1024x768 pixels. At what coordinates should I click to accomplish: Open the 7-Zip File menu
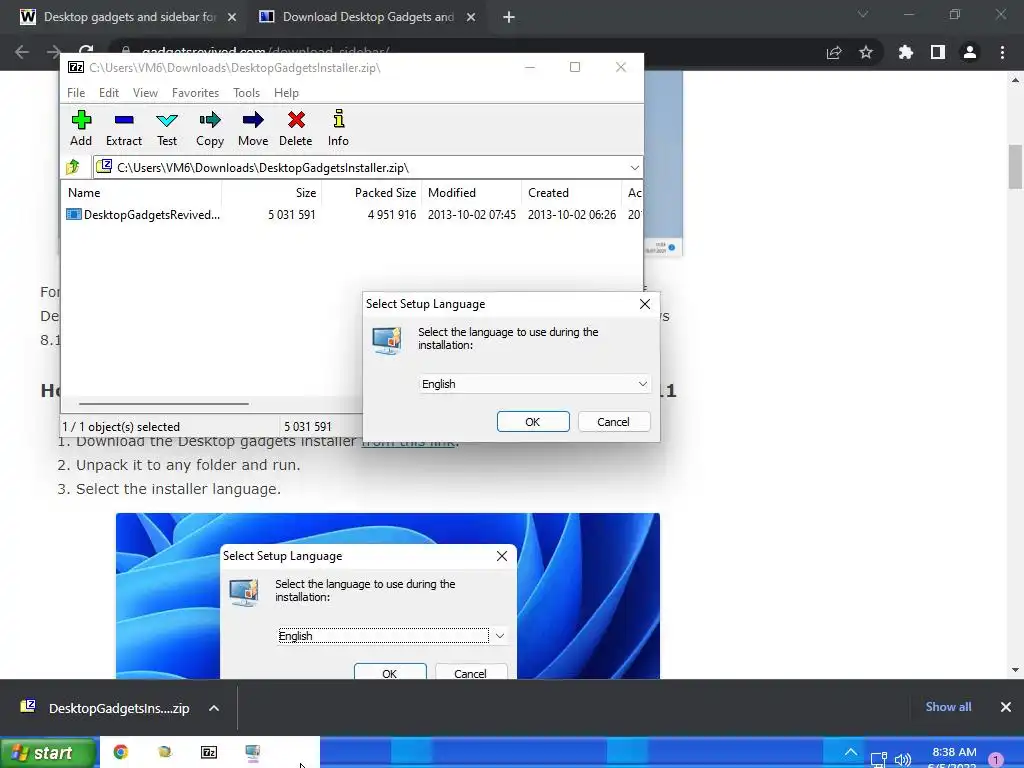(x=76, y=93)
